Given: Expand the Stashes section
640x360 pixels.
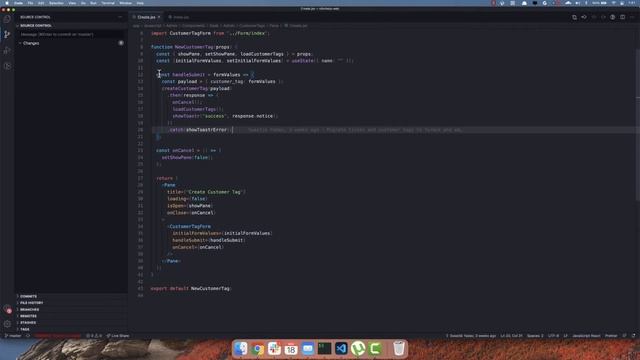Looking at the screenshot, I should pyautogui.click(x=28, y=322).
